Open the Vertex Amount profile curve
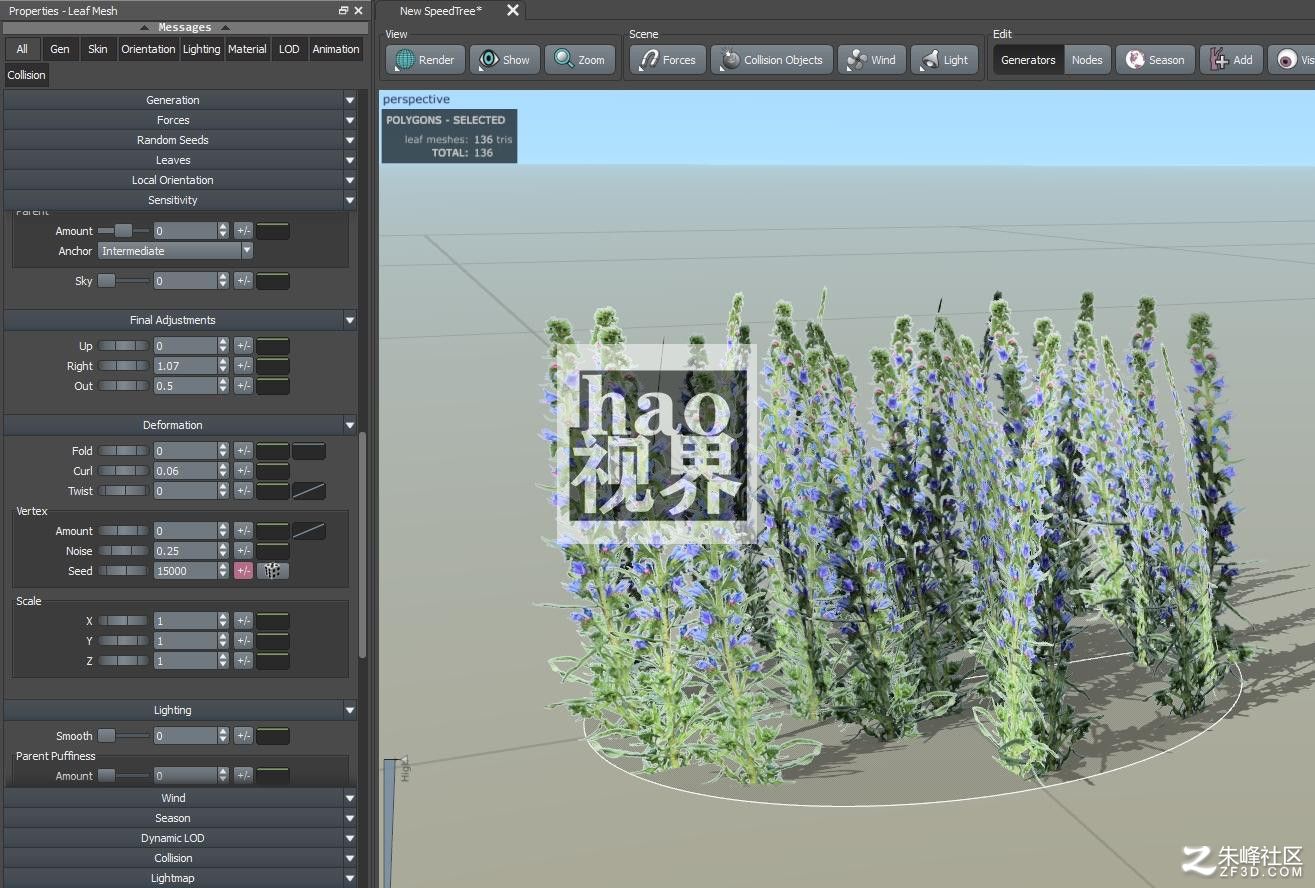Viewport: 1315px width, 888px height. [309, 531]
